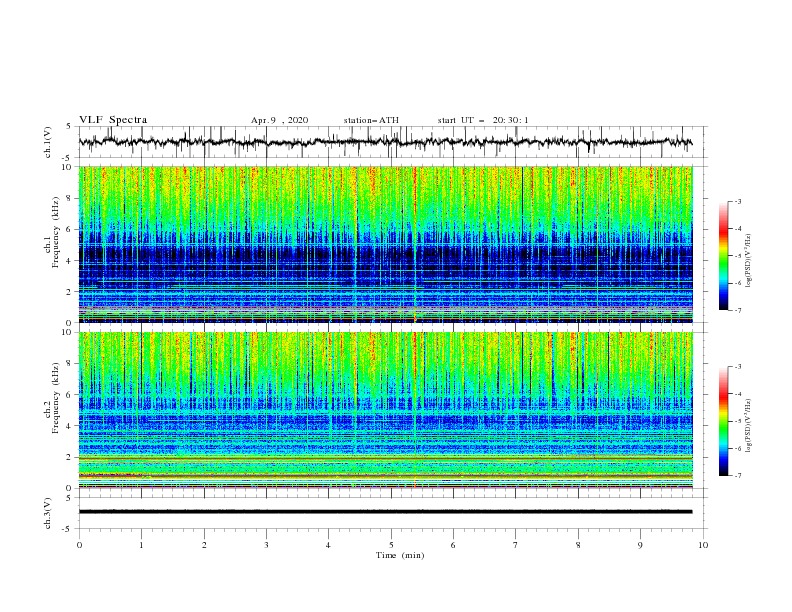
Task: Click time axis tick label "10"
Action: (703, 545)
